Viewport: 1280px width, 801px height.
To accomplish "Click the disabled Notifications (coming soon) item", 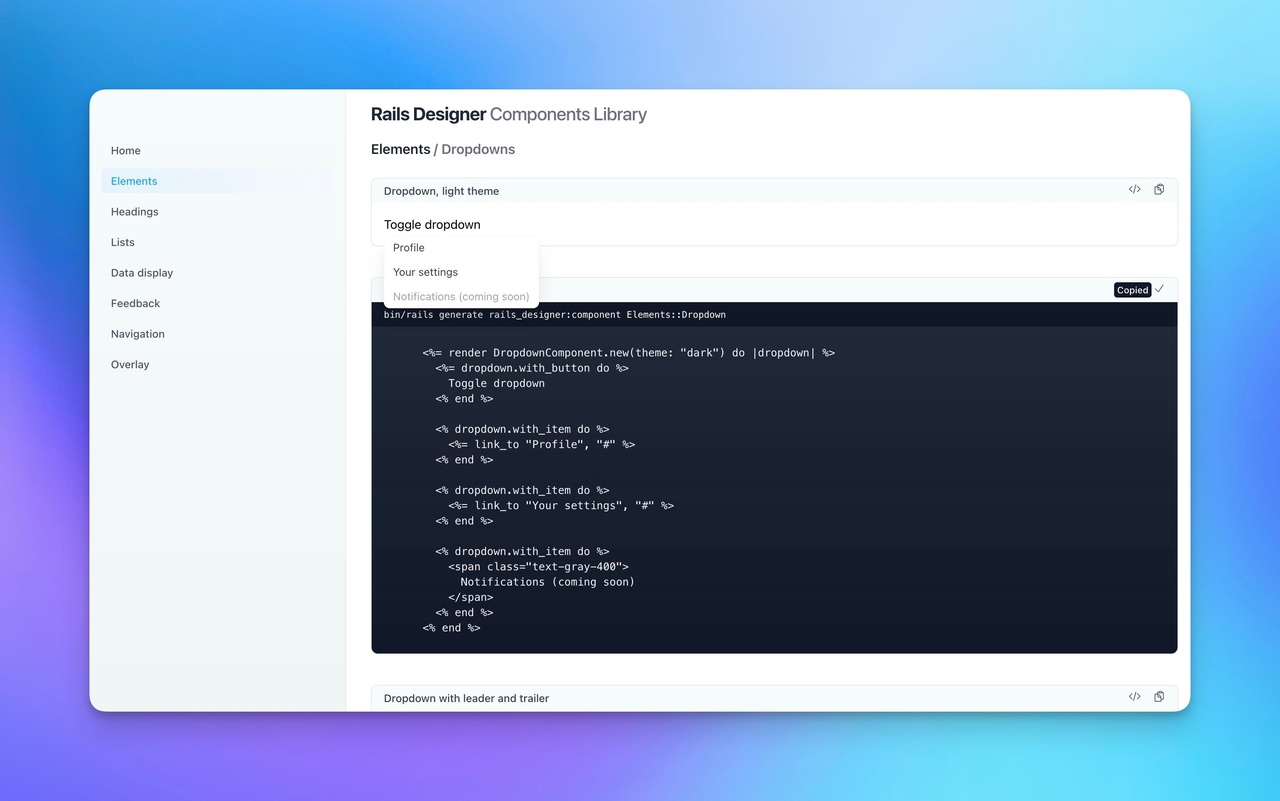I will pyautogui.click(x=461, y=296).
